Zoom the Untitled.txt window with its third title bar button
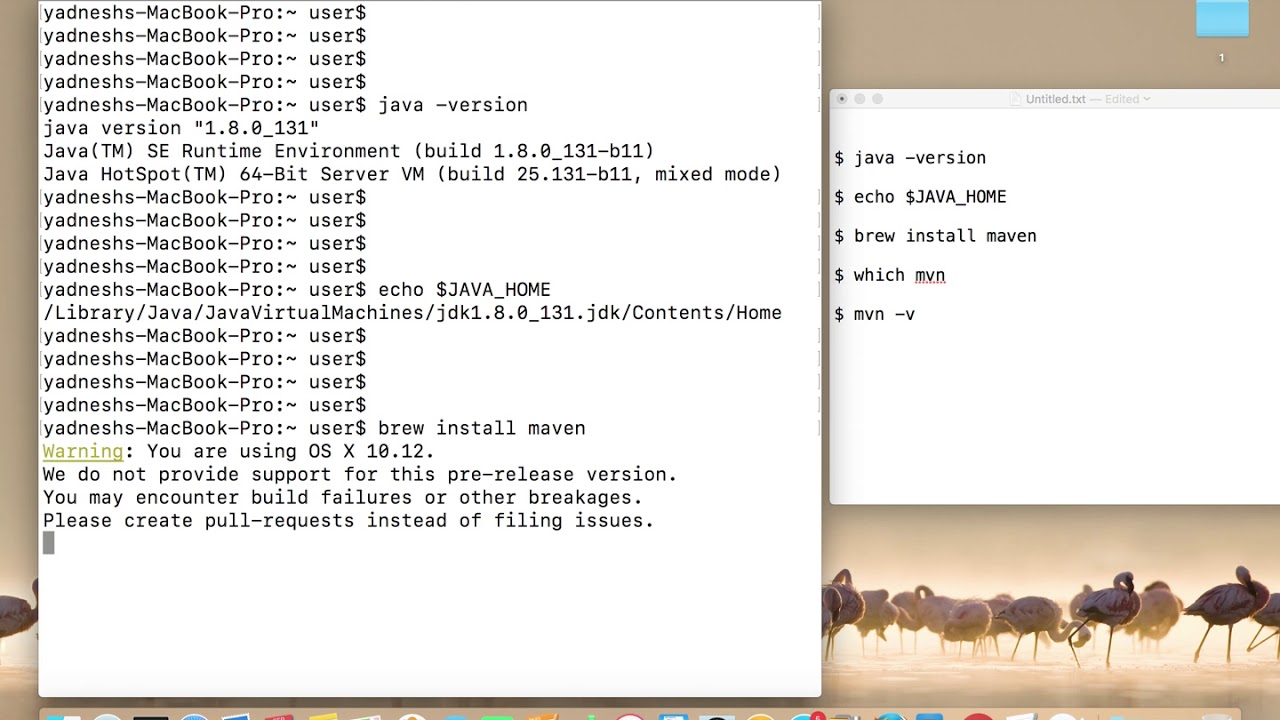1280x720 pixels. (x=878, y=99)
